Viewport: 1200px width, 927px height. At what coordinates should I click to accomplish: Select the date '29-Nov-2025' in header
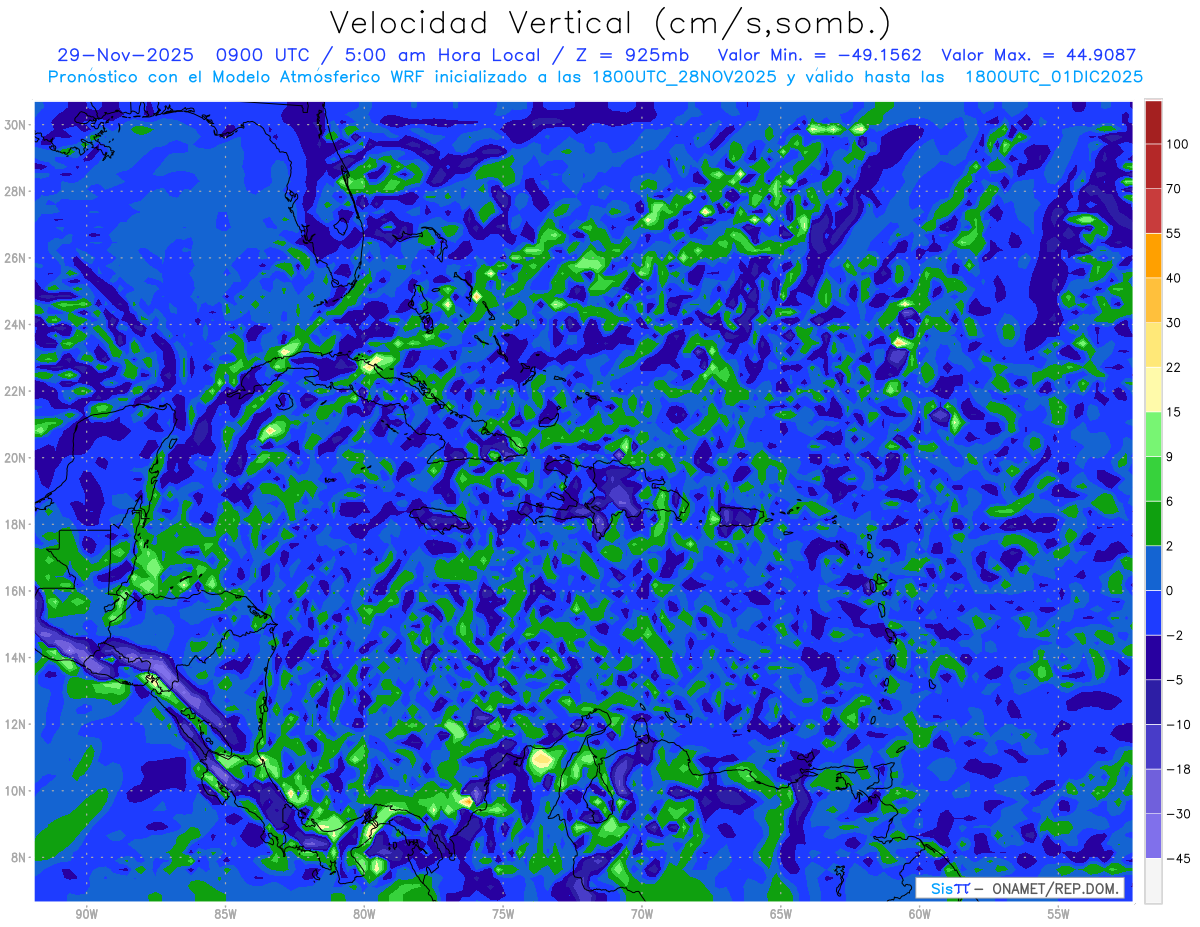pyautogui.click(x=125, y=56)
